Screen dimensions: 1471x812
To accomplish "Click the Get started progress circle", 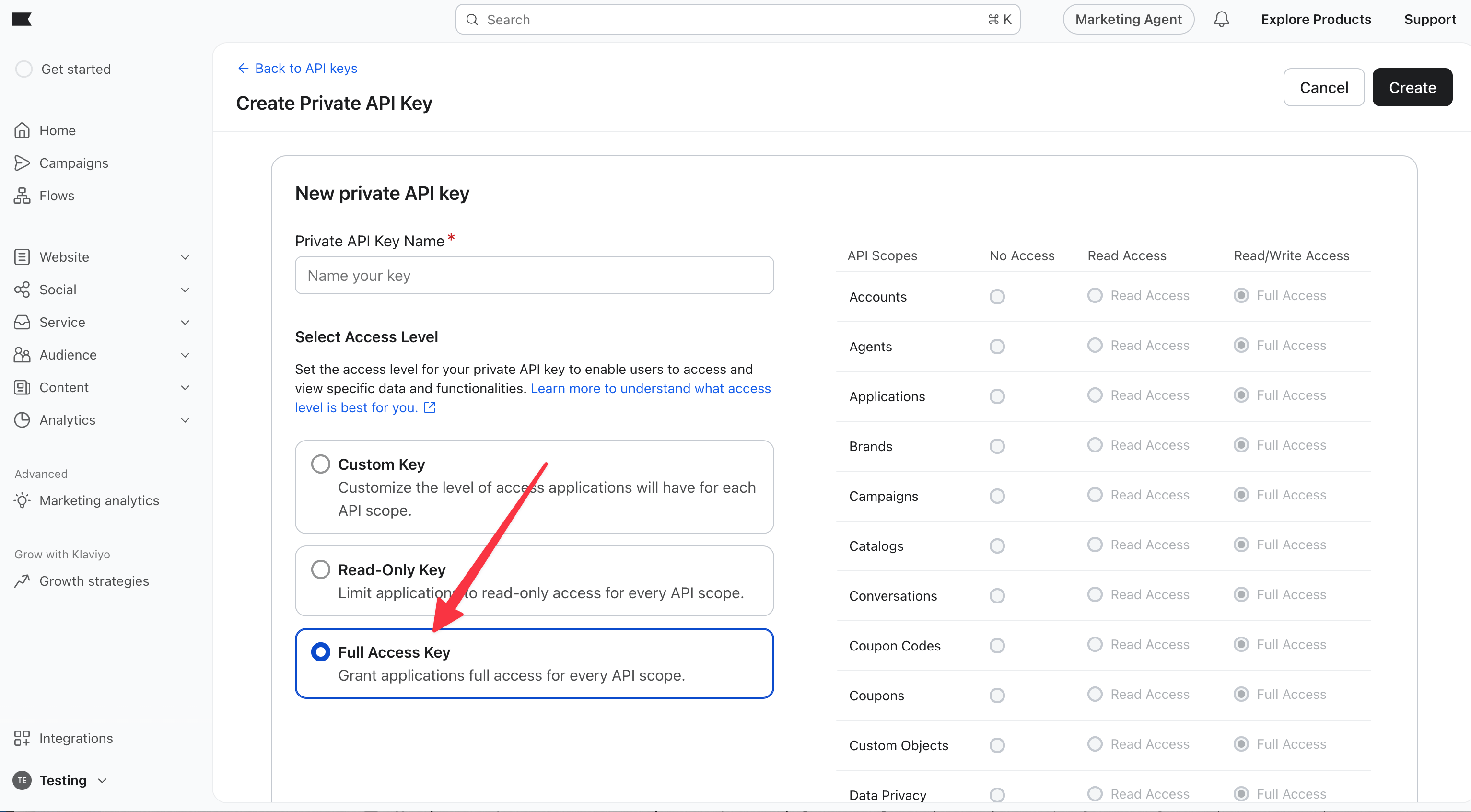I will click(x=24, y=69).
